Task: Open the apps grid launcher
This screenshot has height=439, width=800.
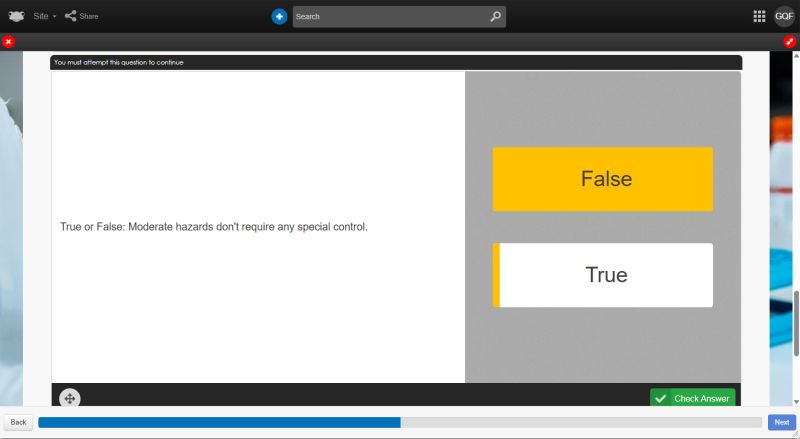Action: pyautogui.click(x=759, y=16)
